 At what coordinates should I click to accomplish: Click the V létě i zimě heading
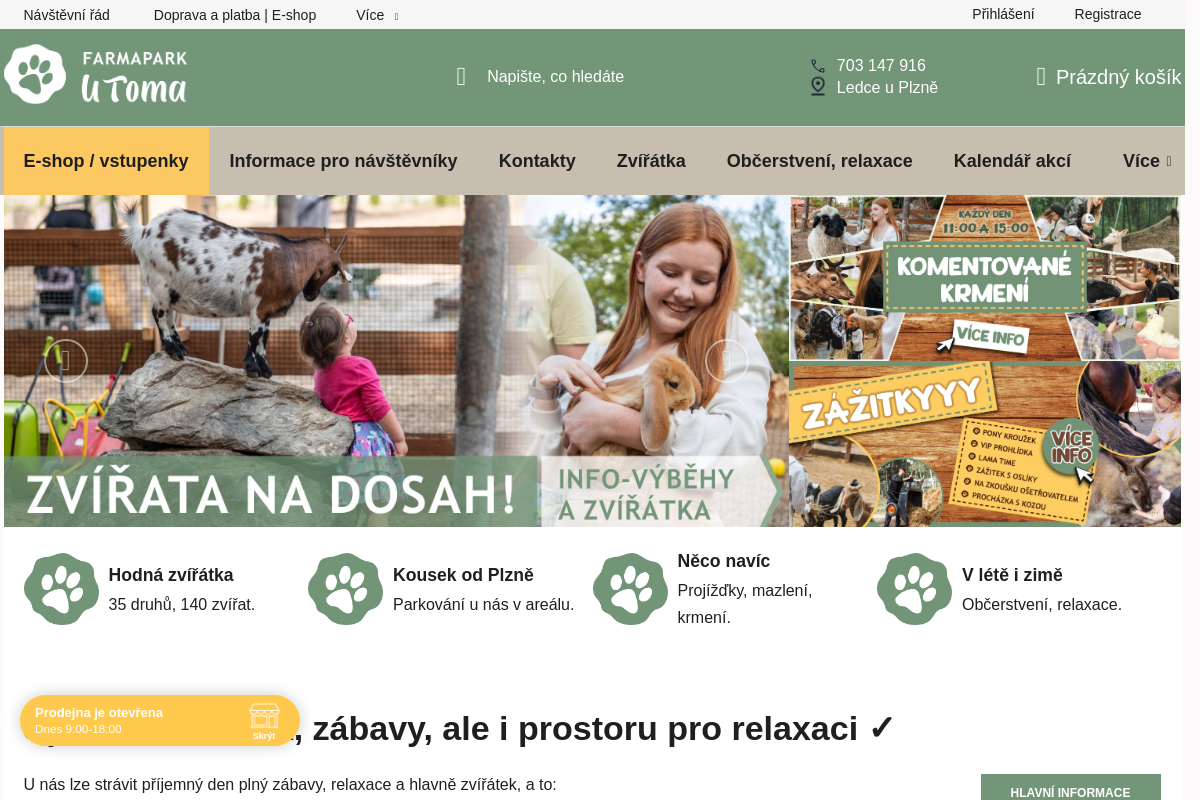click(x=1012, y=575)
